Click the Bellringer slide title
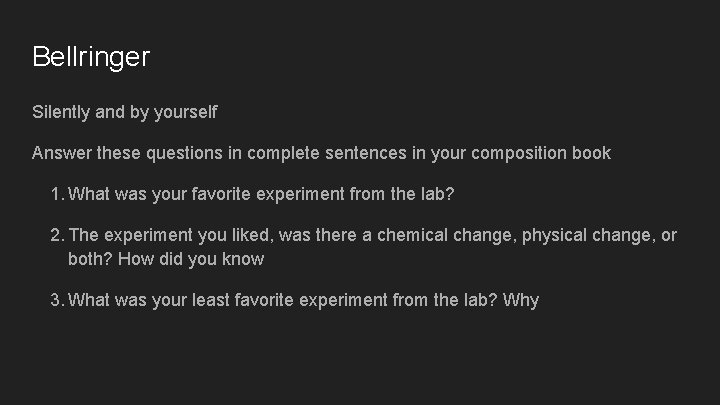This screenshot has height=405, width=720. pyautogui.click(x=91, y=57)
